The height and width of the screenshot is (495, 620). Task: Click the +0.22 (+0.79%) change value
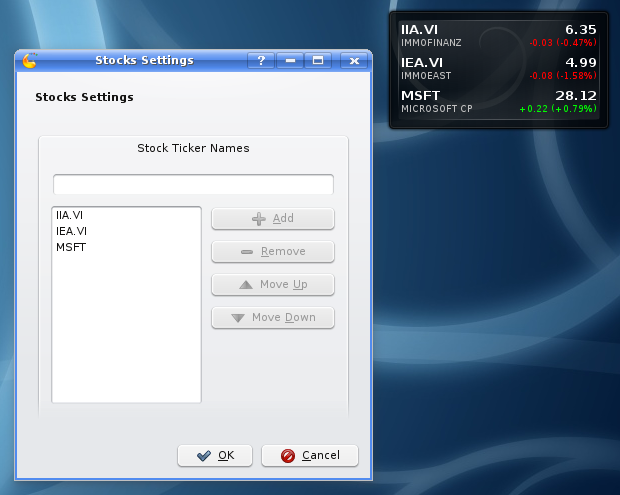pyautogui.click(x=558, y=109)
